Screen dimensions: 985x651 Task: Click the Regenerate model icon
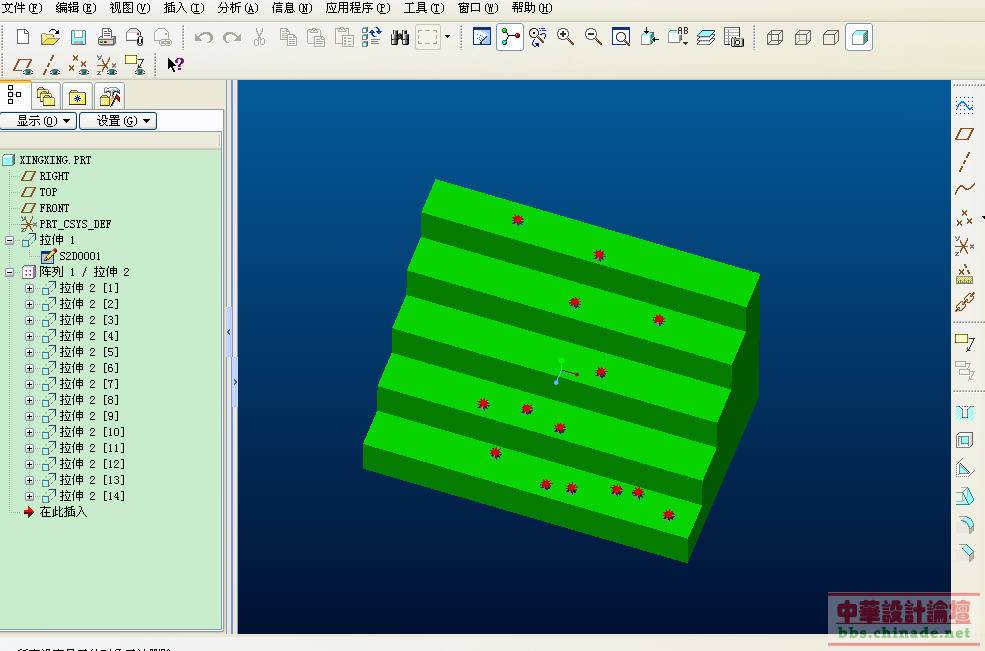372,38
